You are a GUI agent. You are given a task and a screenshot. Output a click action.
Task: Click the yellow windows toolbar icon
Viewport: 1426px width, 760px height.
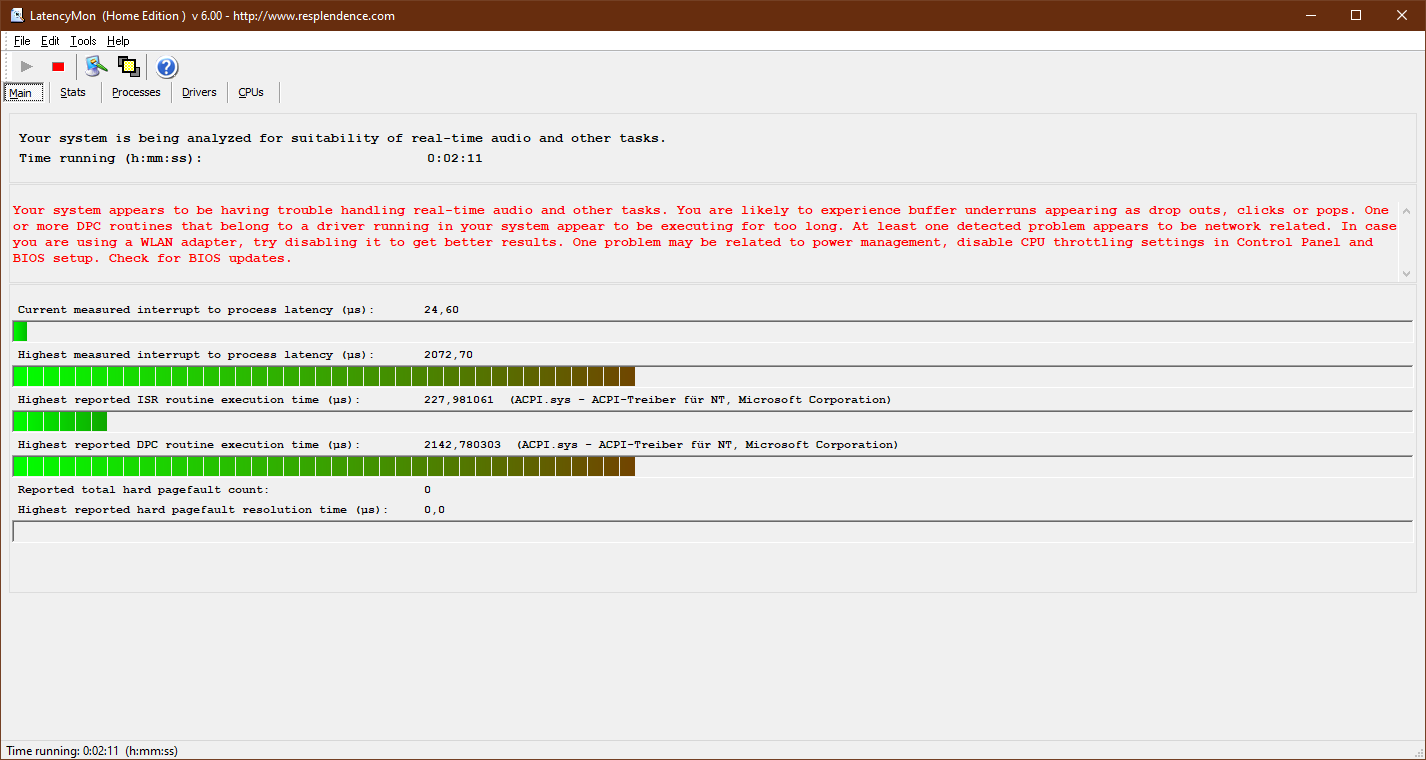(128, 67)
